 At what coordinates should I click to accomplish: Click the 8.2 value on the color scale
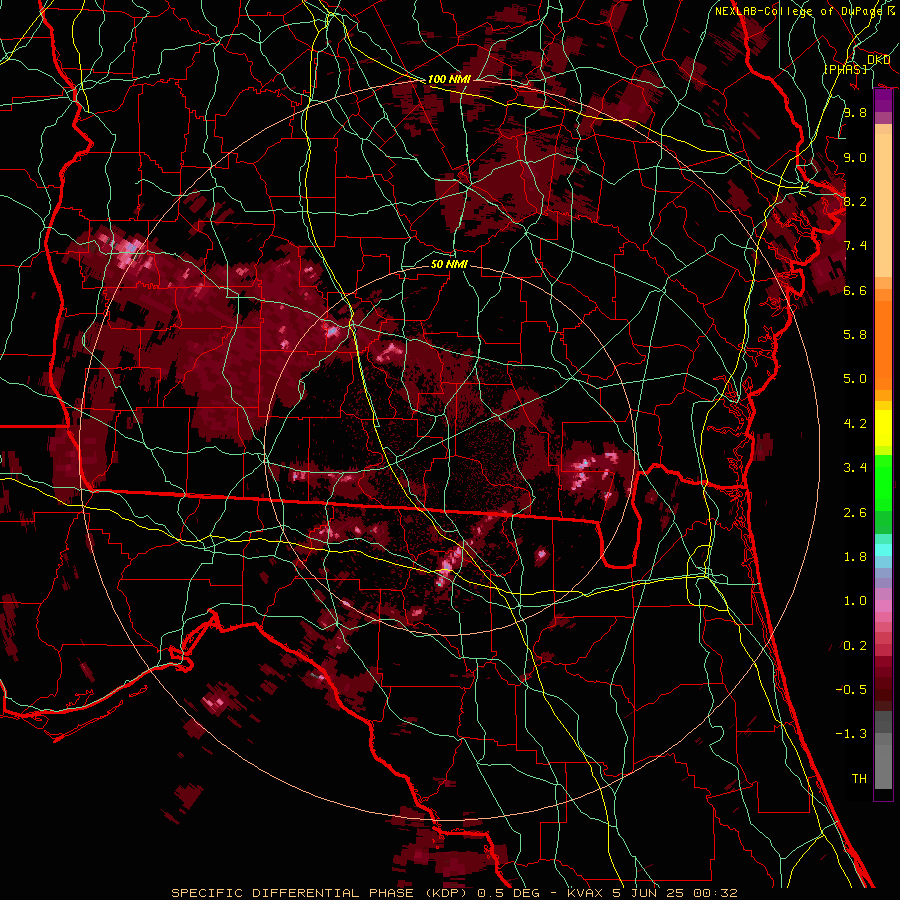pyautogui.click(x=855, y=201)
